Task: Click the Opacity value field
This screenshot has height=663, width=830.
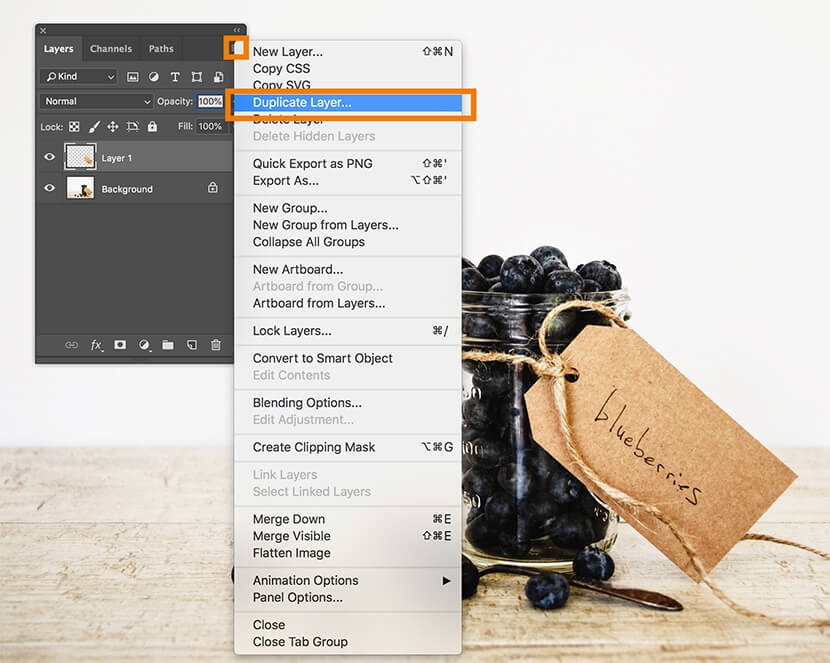Action: (210, 101)
